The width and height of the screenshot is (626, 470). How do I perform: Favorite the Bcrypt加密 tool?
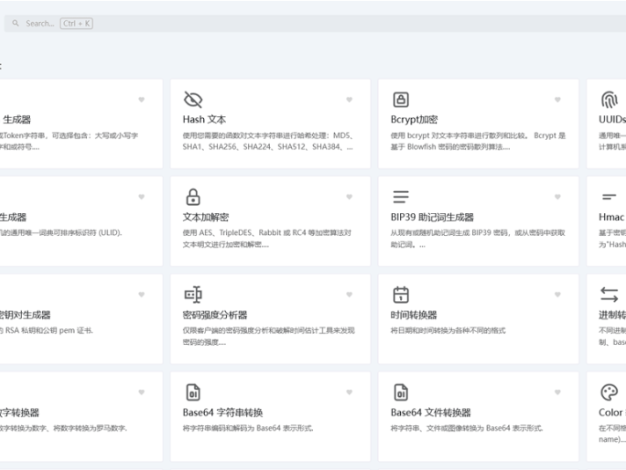click(558, 99)
